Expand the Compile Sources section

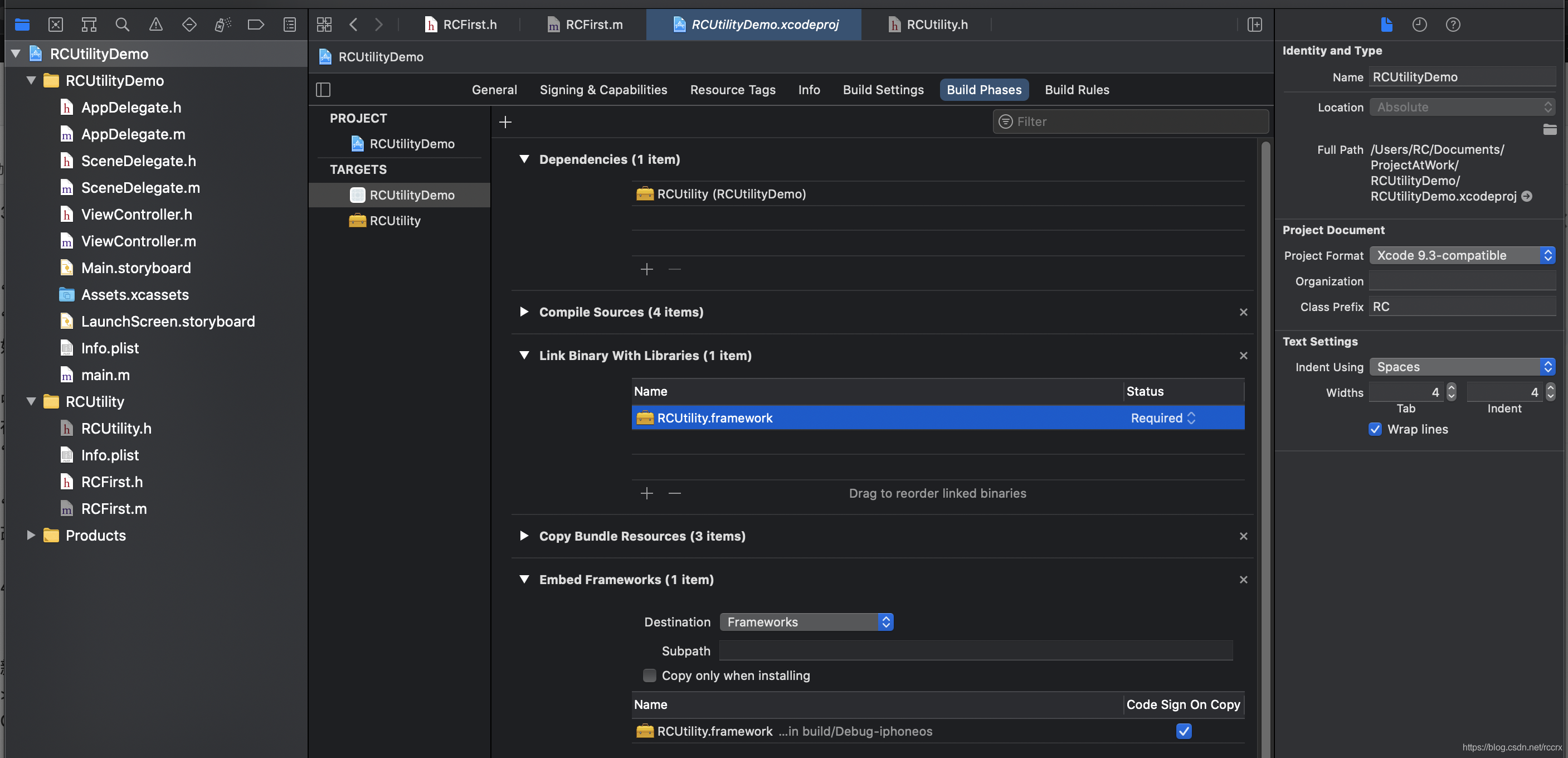point(524,312)
